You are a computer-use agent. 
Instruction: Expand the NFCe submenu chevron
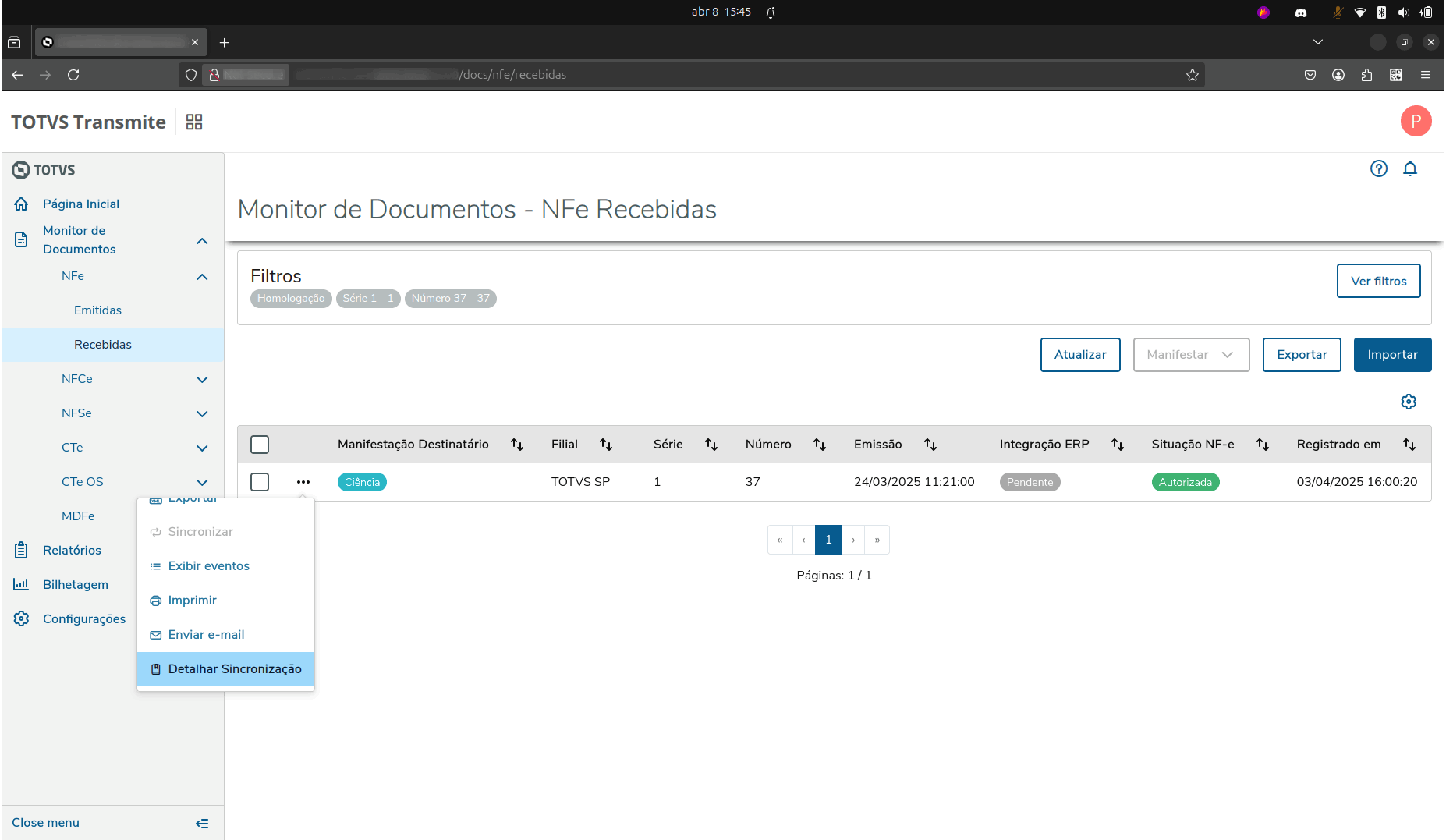pyautogui.click(x=202, y=380)
